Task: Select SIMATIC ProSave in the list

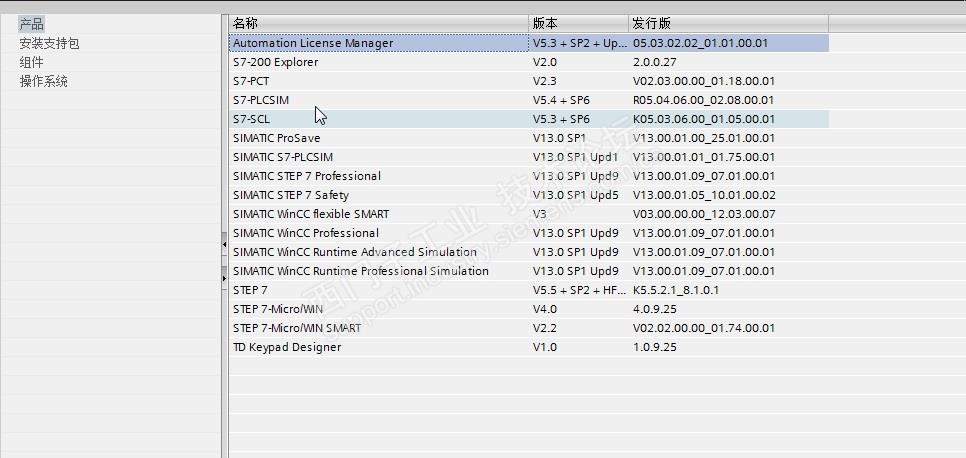Action: [x=277, y=138]
